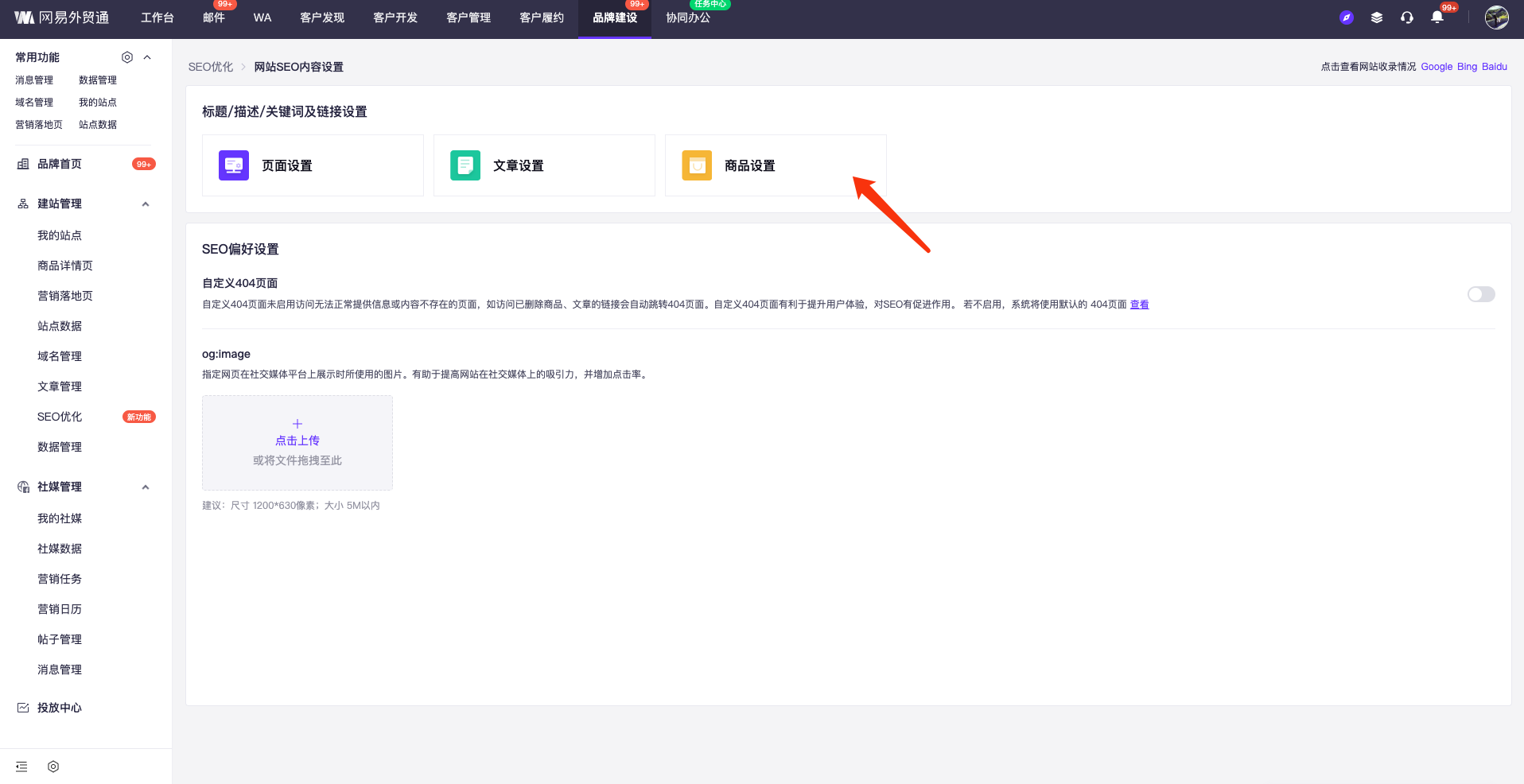Image resolution: width=1524 pixels, height=784 pixels.
Task: Click the Google indexing status link
Action: click(1436, 67)
